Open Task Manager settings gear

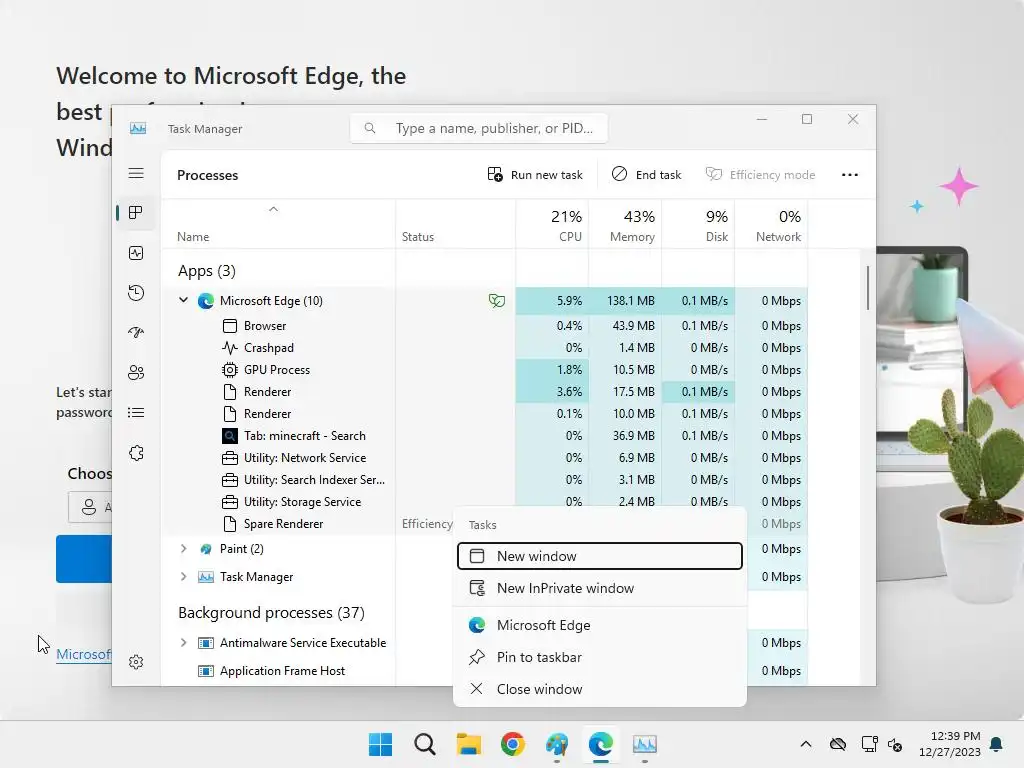[136, 662]
